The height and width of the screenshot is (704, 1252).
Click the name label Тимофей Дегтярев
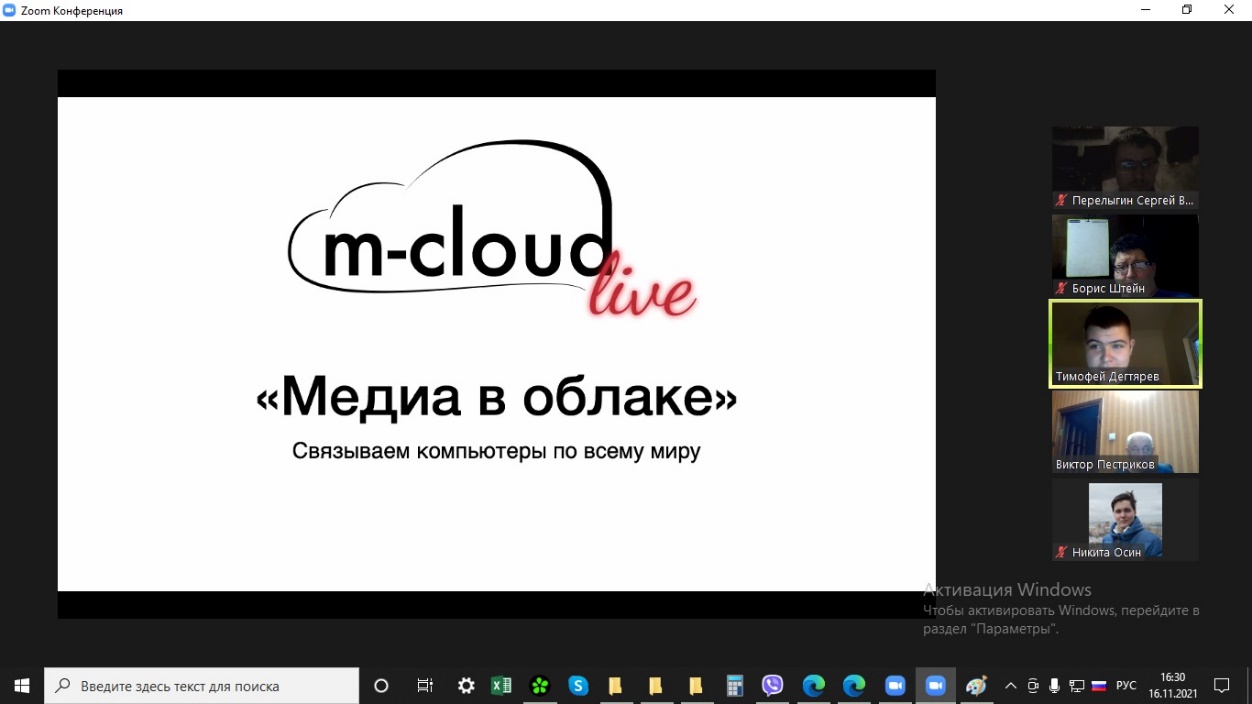1107,377
